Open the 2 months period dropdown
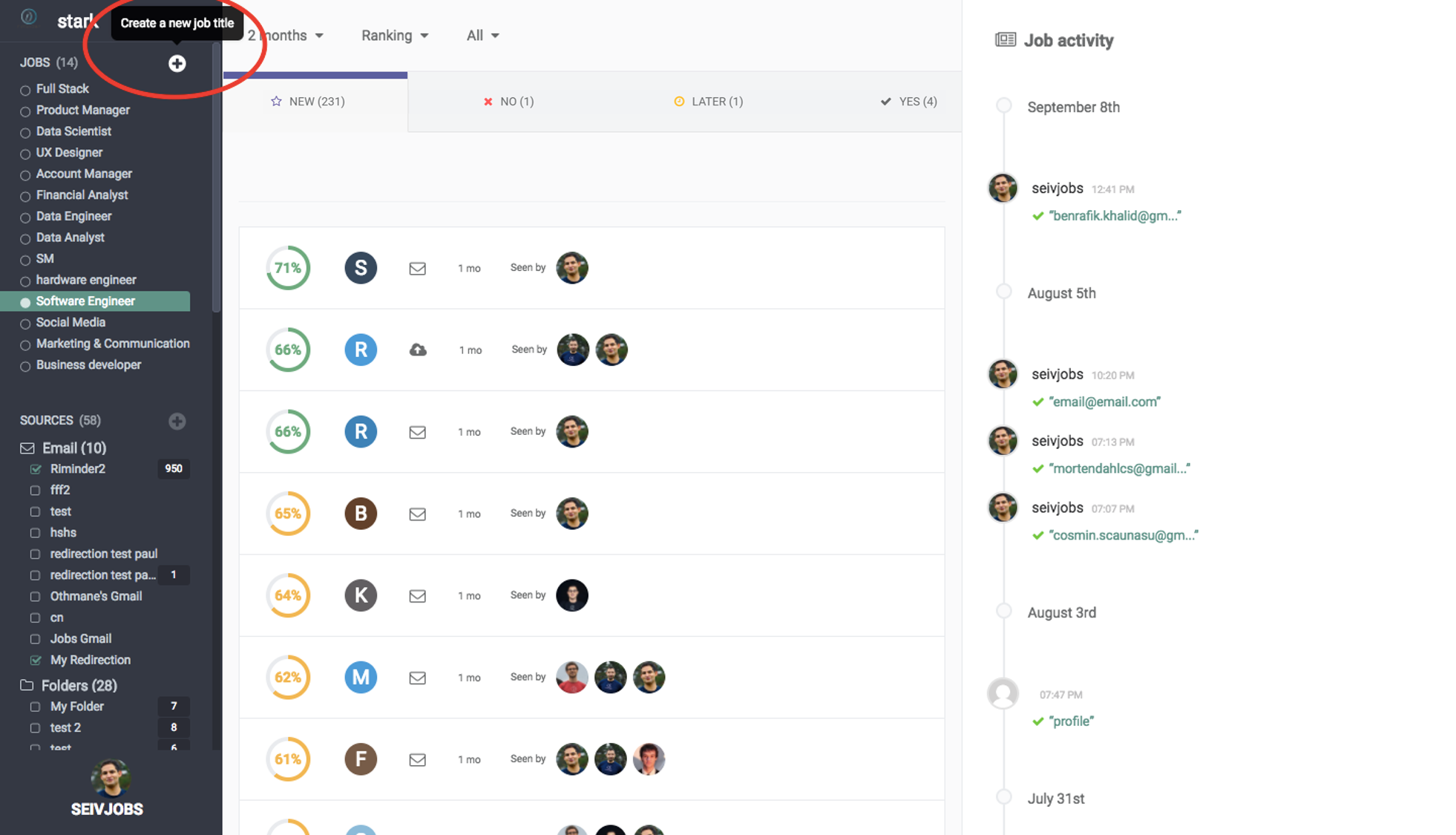The image size is (1456, 835). pyautogui.click(x=286, y=36)
